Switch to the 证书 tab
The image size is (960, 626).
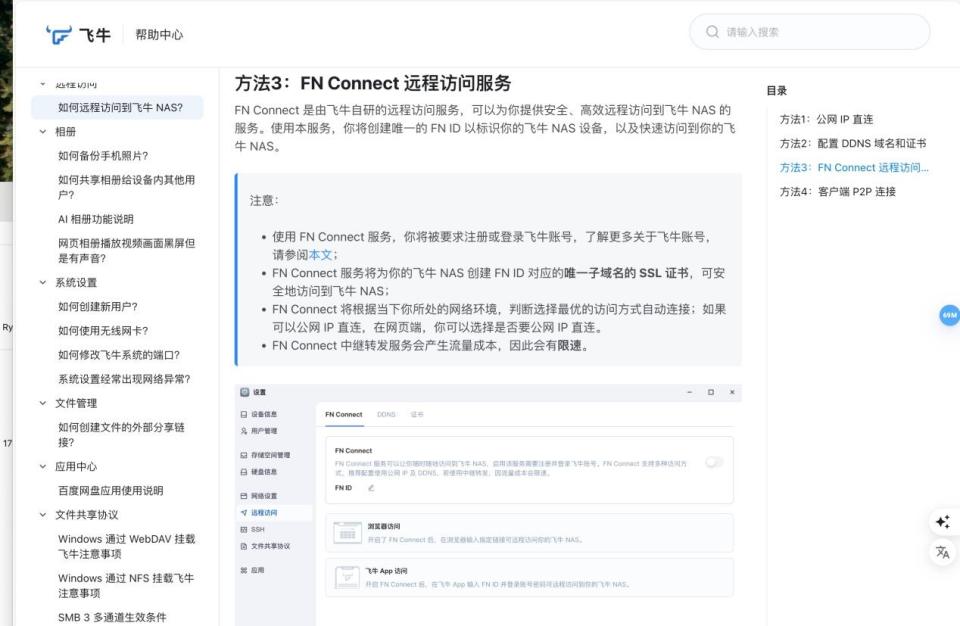pyautogui.click(x=416, y=414)
